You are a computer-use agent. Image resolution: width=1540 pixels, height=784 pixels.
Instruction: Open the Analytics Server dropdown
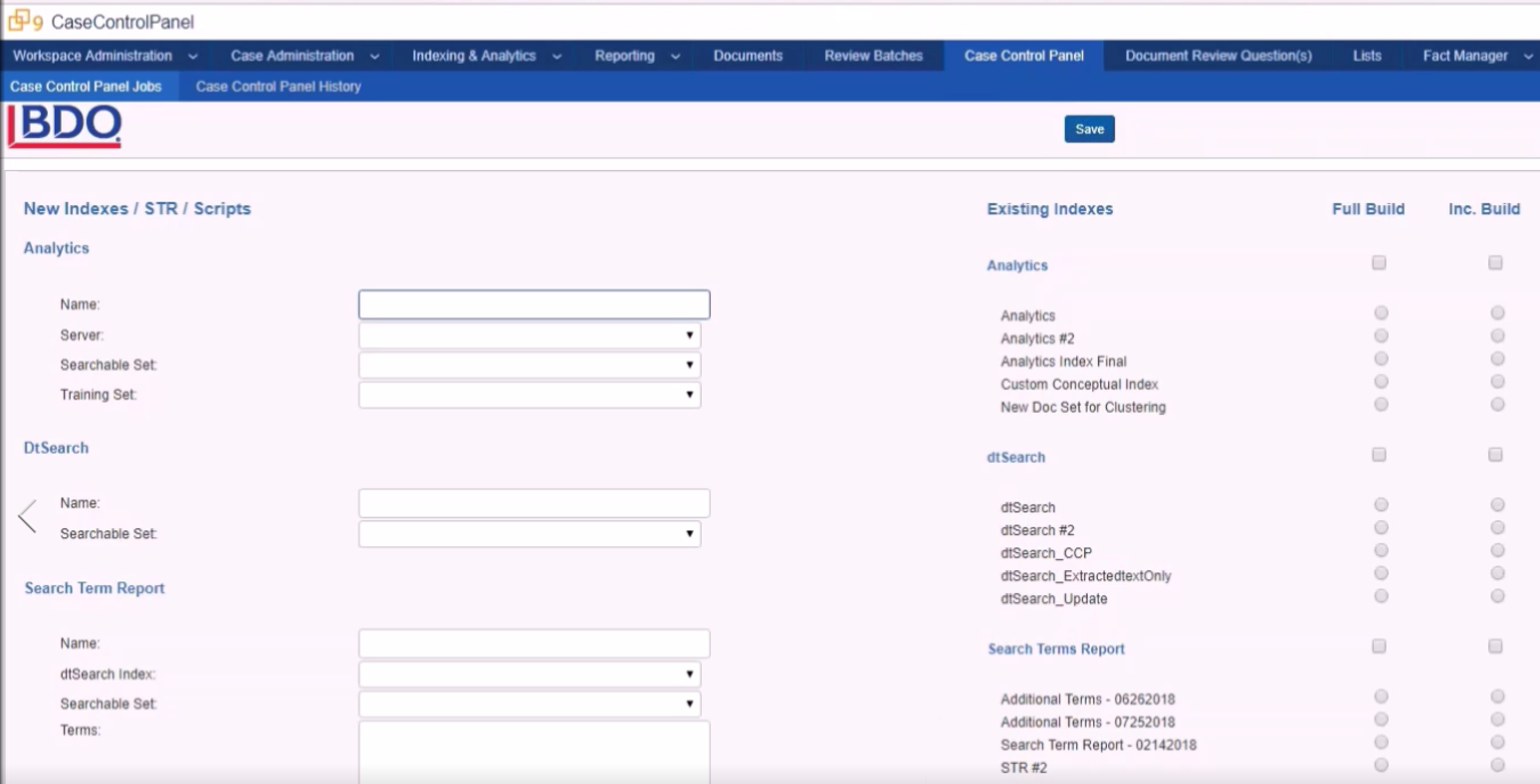[530, 335]
